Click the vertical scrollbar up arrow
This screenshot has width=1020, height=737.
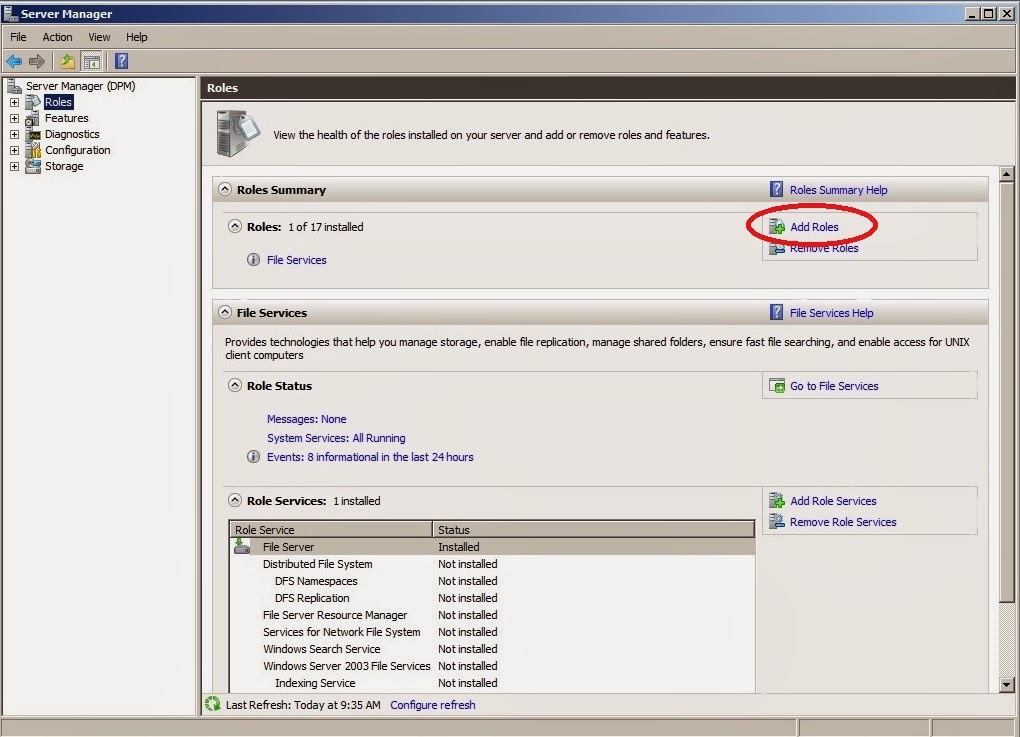pyautogui.click(x=1006, y=174)
